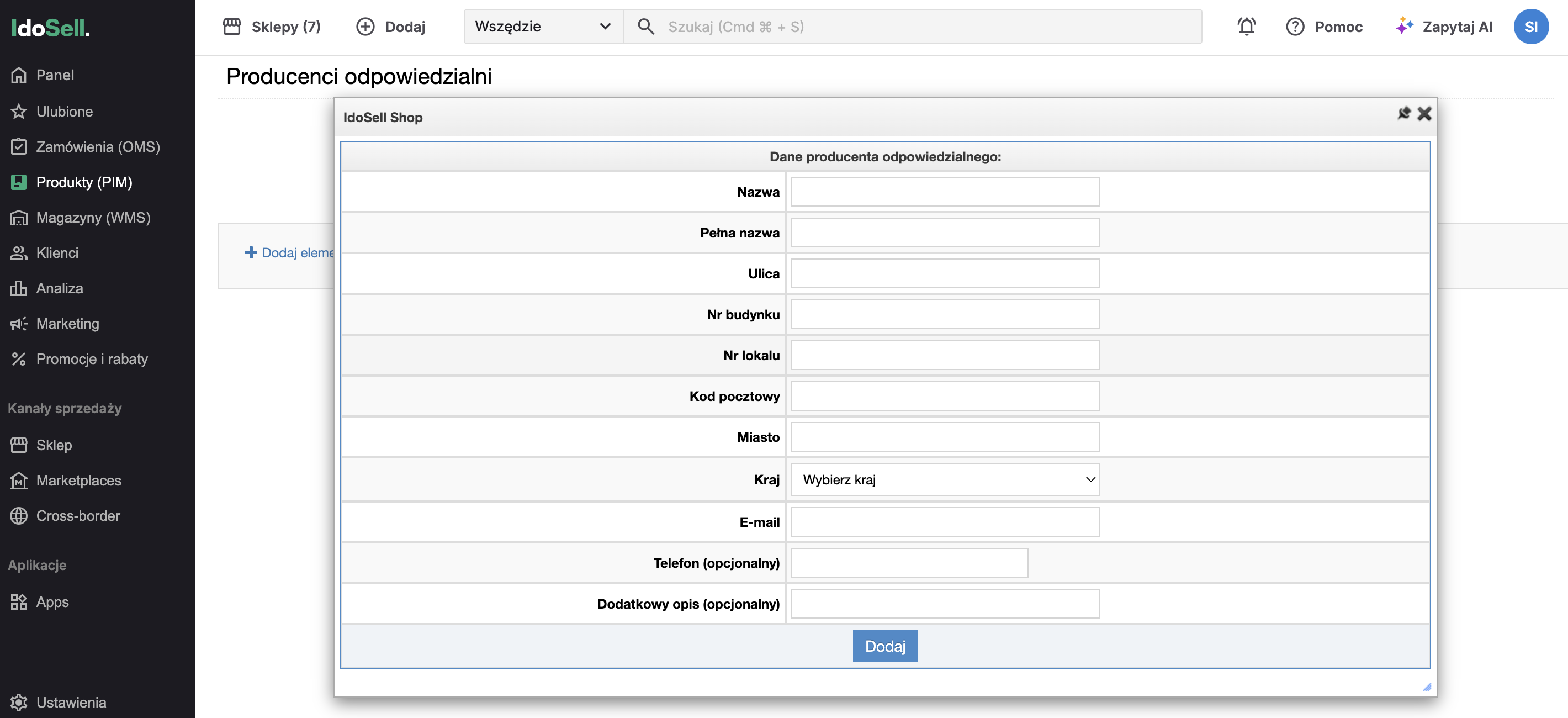Go to Zamówienia (OMS) menu item
This screenshot has height=718, width=1568.
[x=98, y=147]
